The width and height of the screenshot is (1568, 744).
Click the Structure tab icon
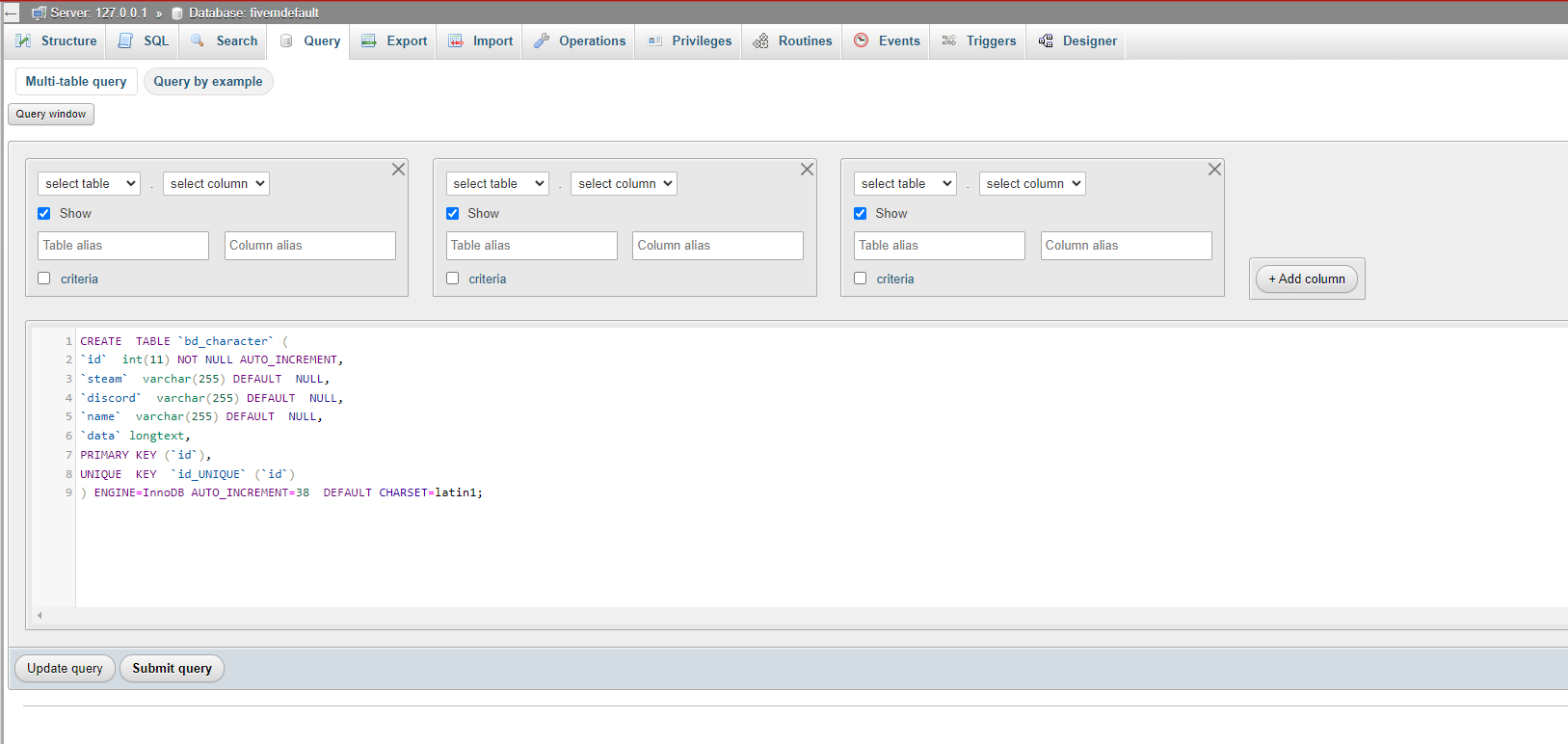point(23,40)
